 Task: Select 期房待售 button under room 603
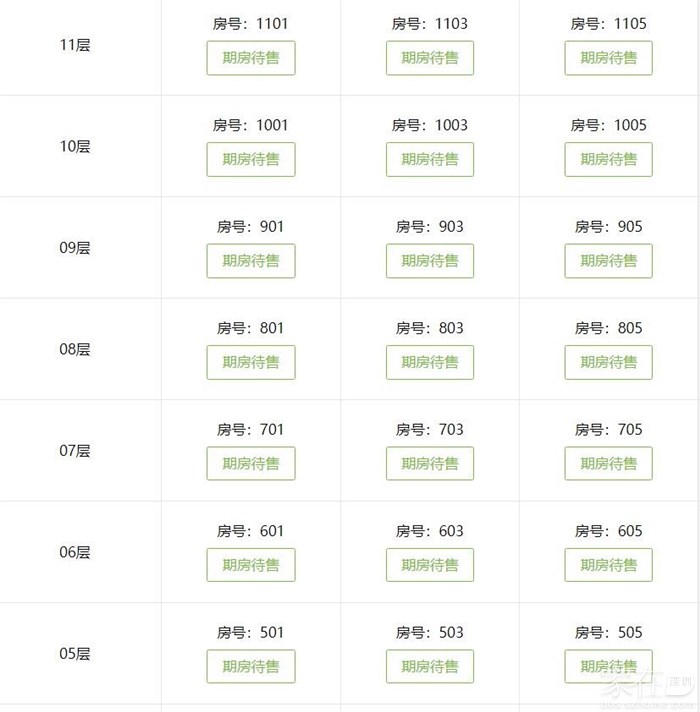tap(430, 565)
